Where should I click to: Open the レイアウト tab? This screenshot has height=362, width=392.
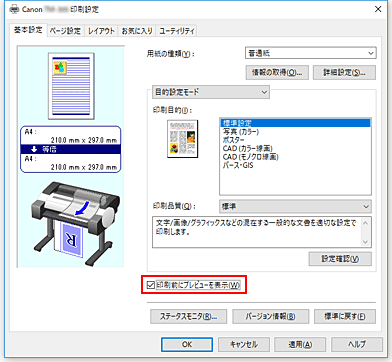[101, 31]
